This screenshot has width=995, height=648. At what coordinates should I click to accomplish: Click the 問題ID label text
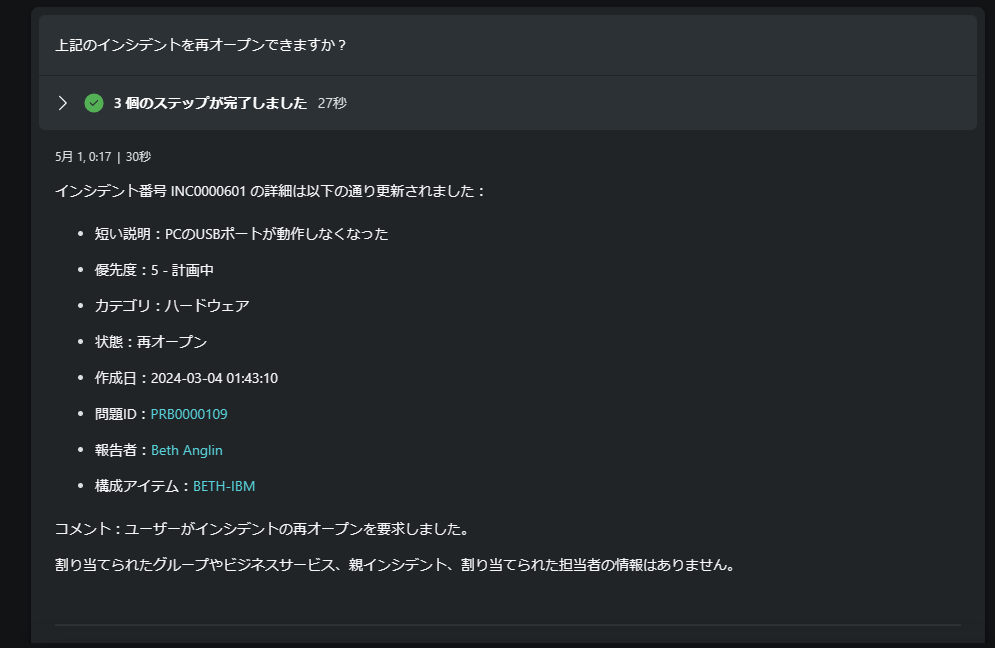pyautogui.click(x=119, y=414)
